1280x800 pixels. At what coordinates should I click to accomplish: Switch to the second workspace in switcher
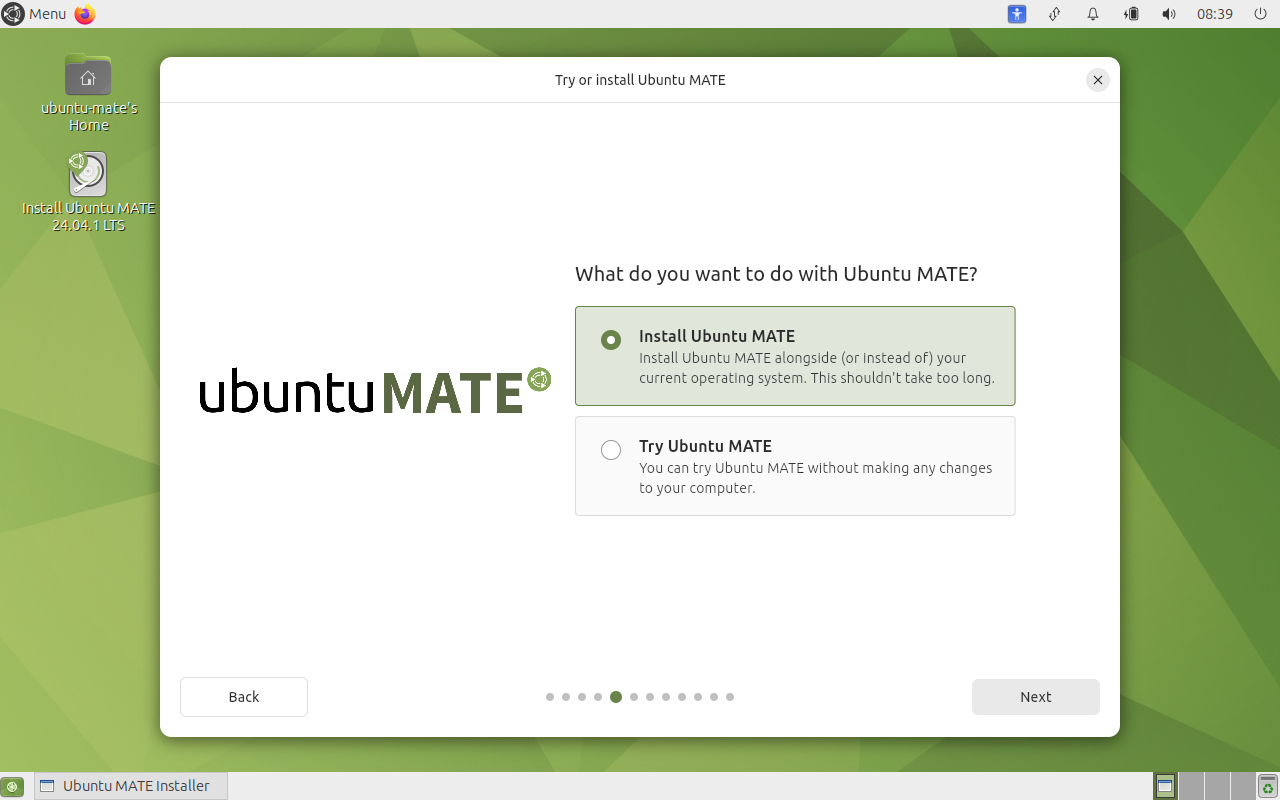(x=1191, y=786)
